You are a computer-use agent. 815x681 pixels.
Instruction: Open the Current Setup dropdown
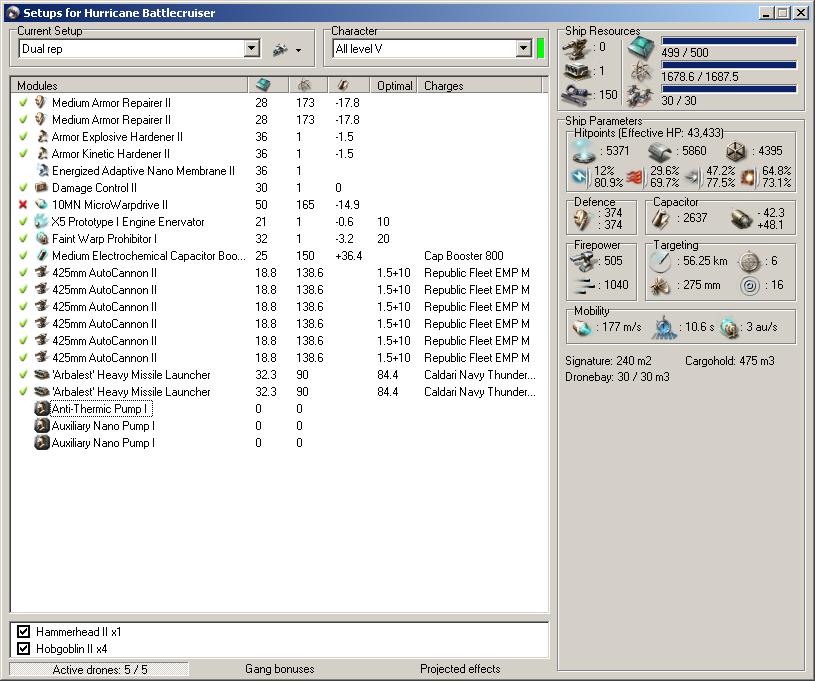251,49
